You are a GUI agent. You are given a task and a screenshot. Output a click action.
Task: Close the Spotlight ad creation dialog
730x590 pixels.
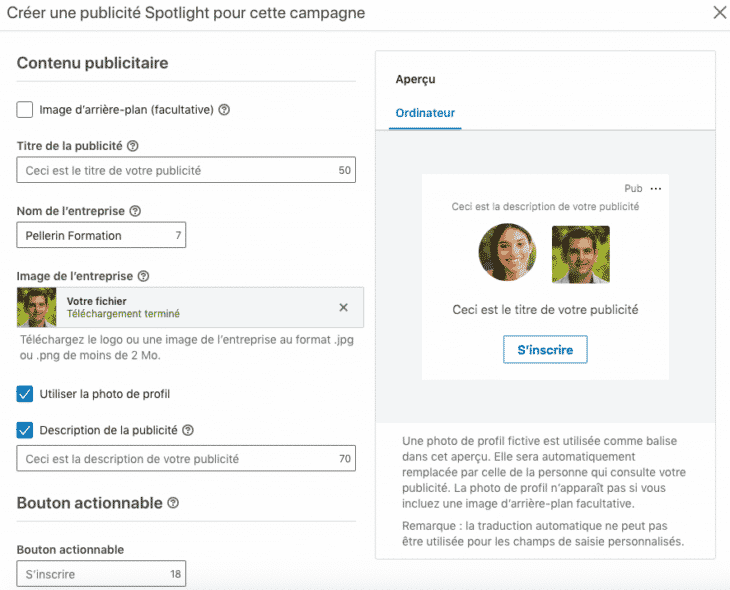coord(718,13)
